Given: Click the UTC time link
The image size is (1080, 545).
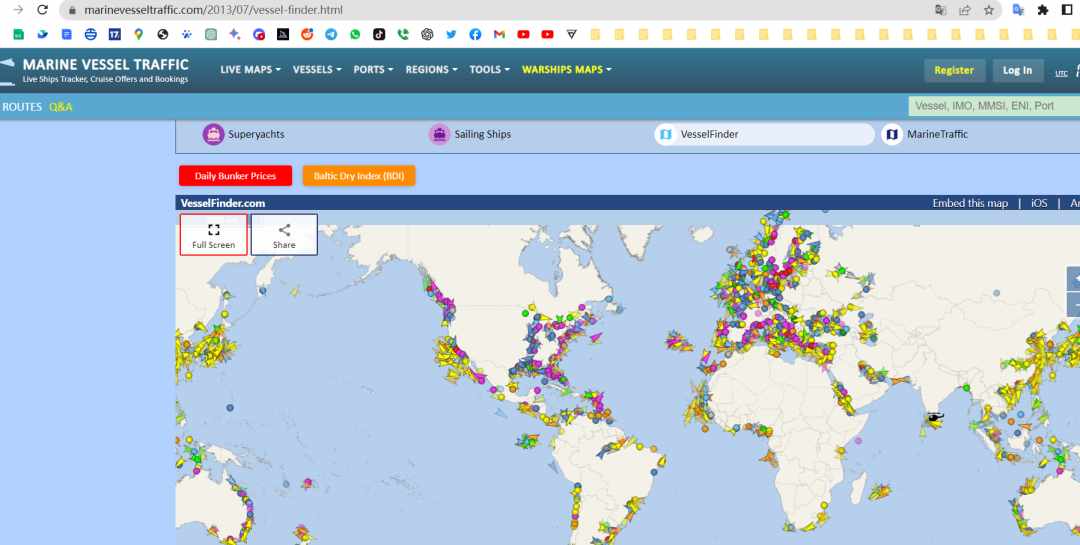Looking at the screenshot, I should coord(1061,73).
